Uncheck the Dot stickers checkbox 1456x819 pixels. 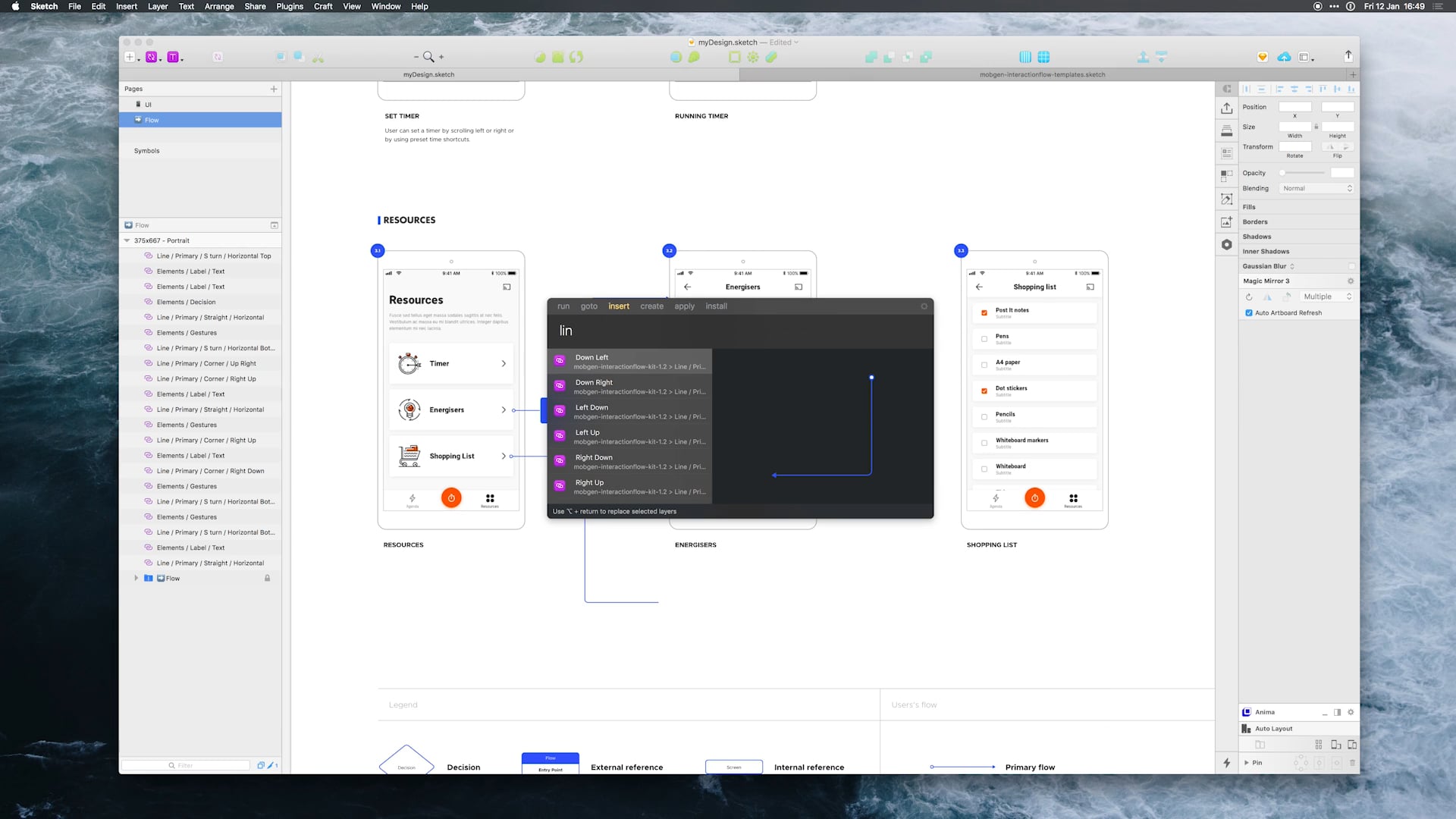click(984, 391)
